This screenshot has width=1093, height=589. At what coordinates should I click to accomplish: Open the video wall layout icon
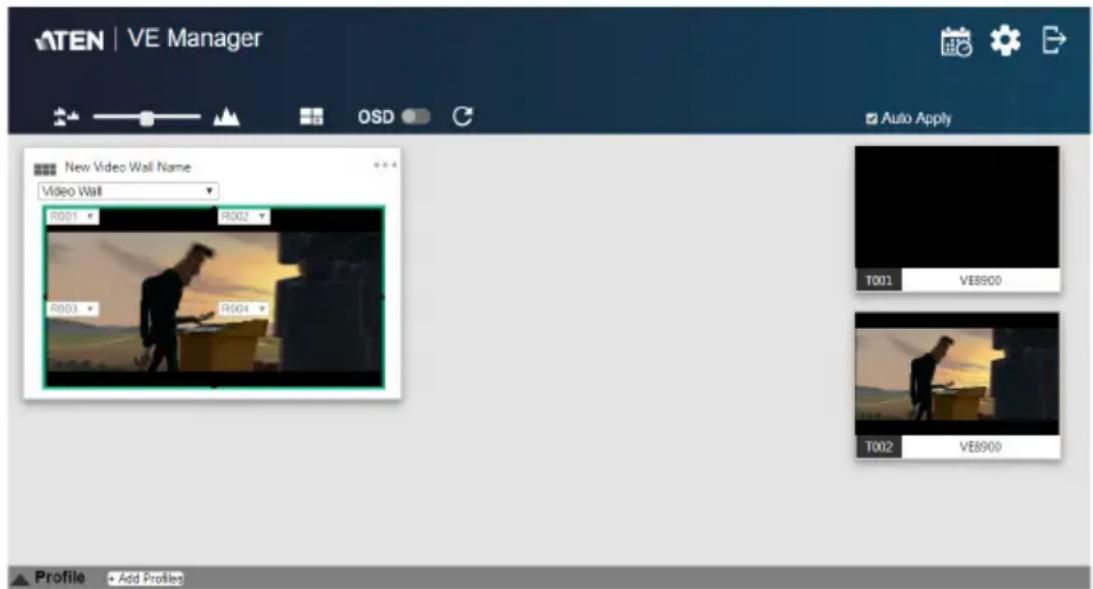point(312,116)
